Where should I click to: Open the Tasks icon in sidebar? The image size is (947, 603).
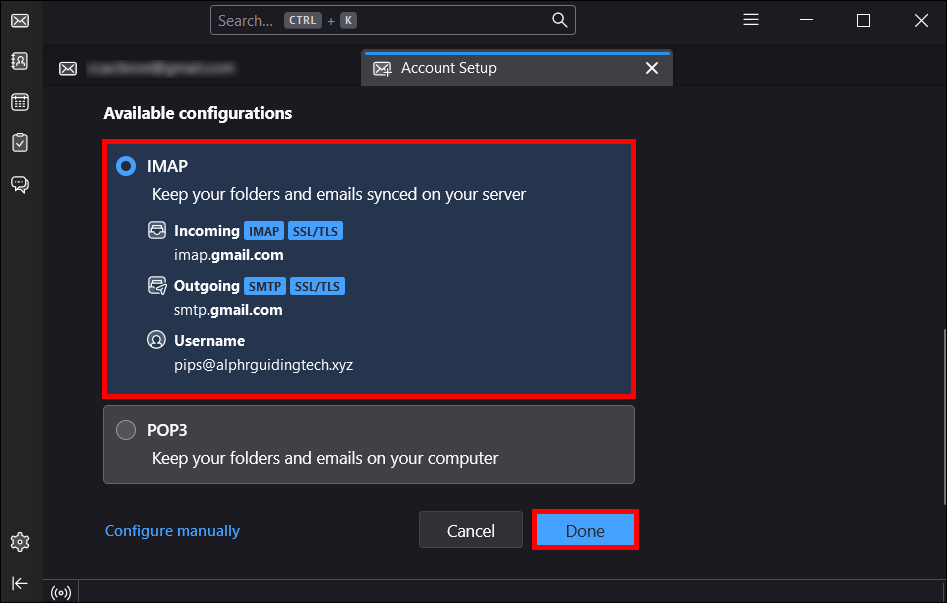(20, 143)
